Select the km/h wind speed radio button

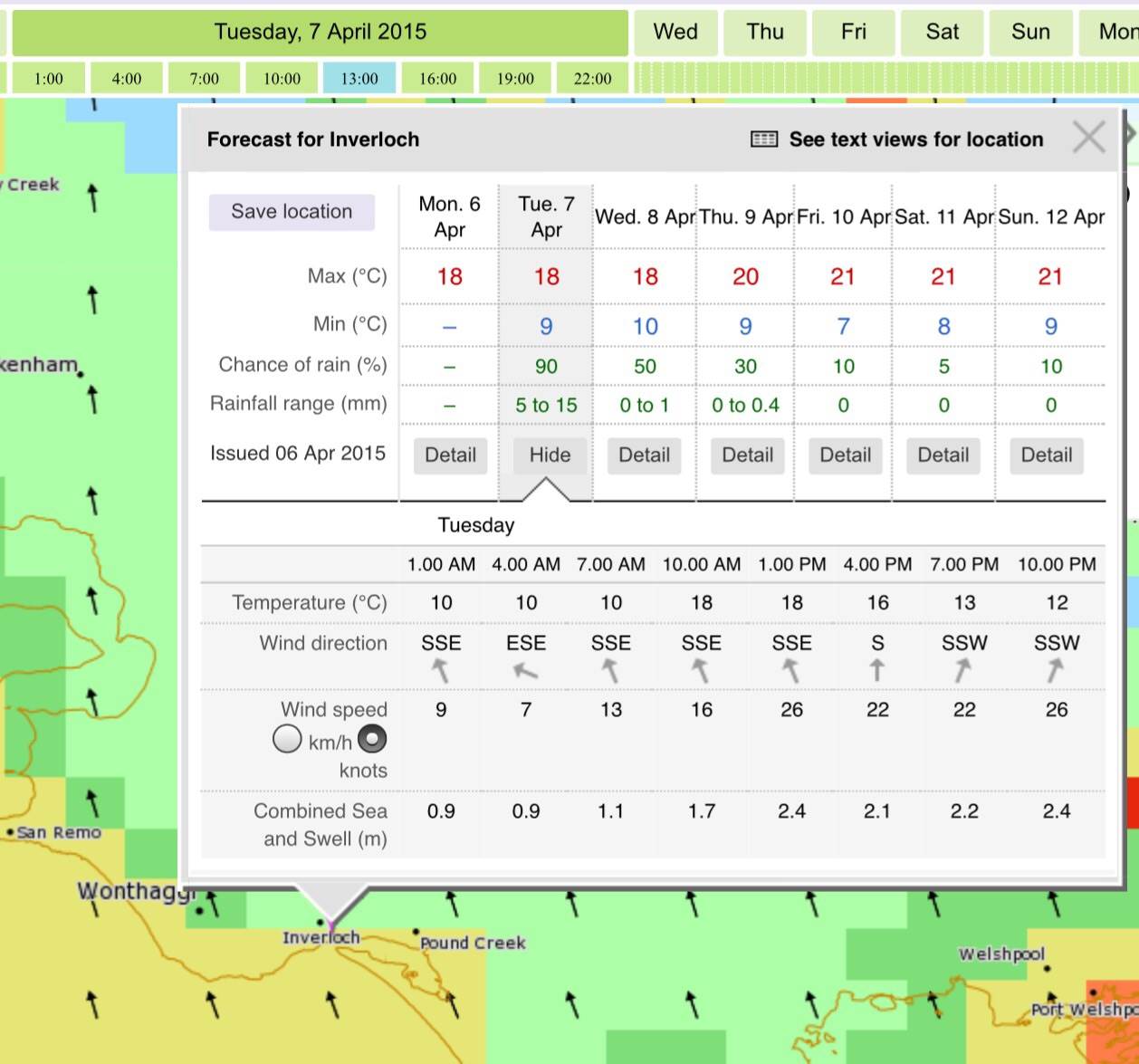click(287, 740)
